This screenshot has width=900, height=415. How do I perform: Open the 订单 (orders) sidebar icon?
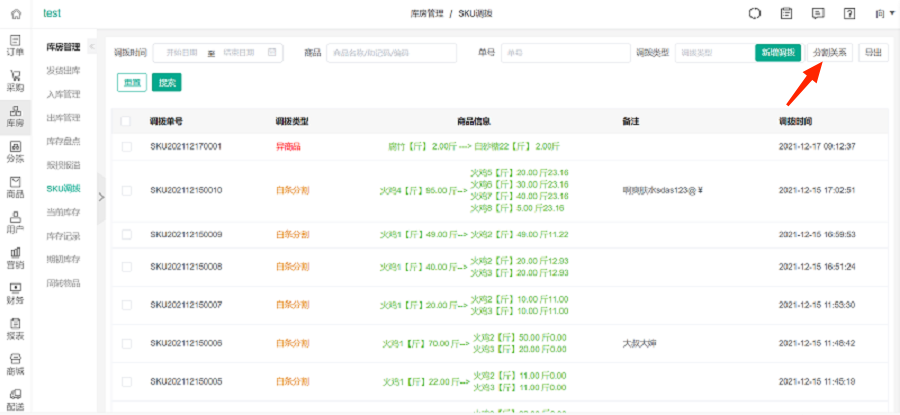pos(15,44)
